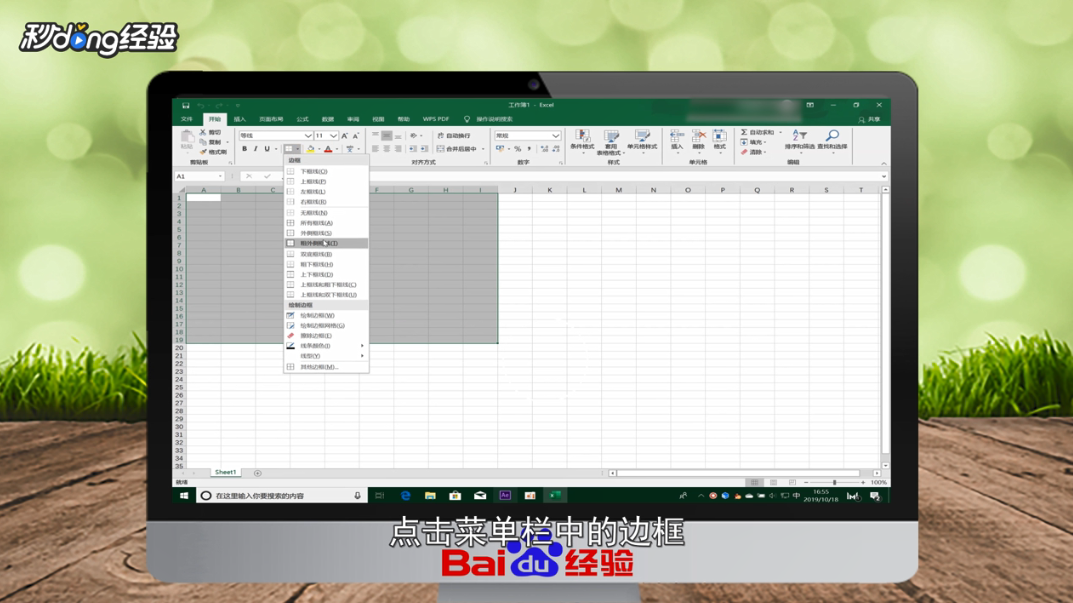Switch to the WPS PDF ribbon tab
This screenshot has width=1073, height=603.
click(x=435, y=119)
